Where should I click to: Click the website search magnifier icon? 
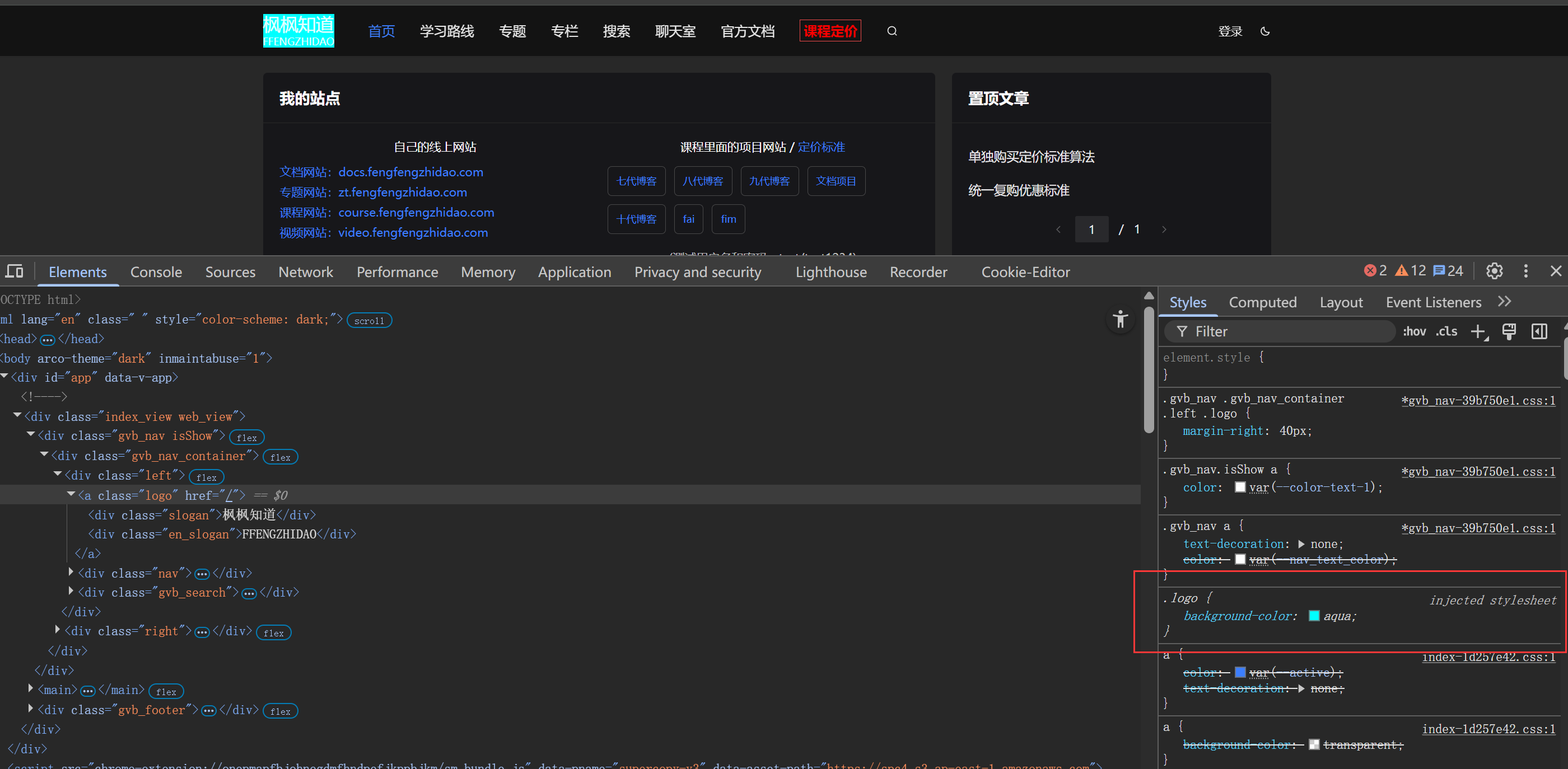coord(892,31)
